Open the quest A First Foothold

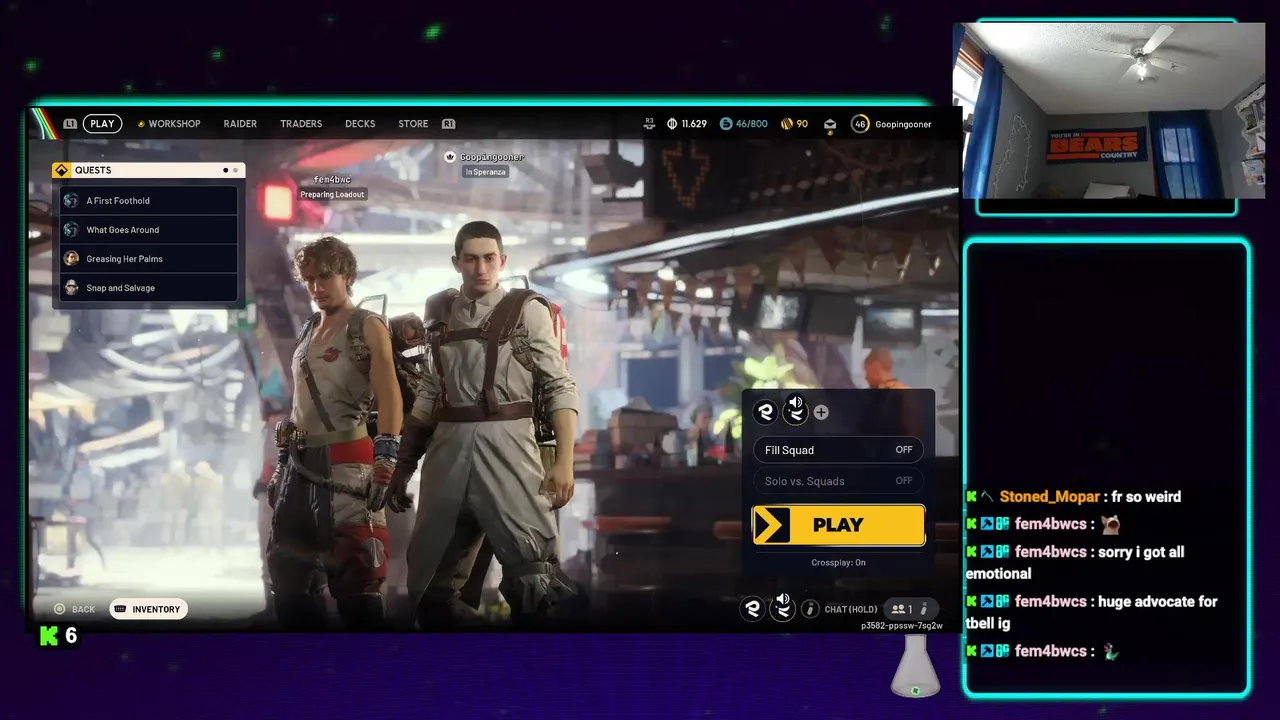[148, 200]
